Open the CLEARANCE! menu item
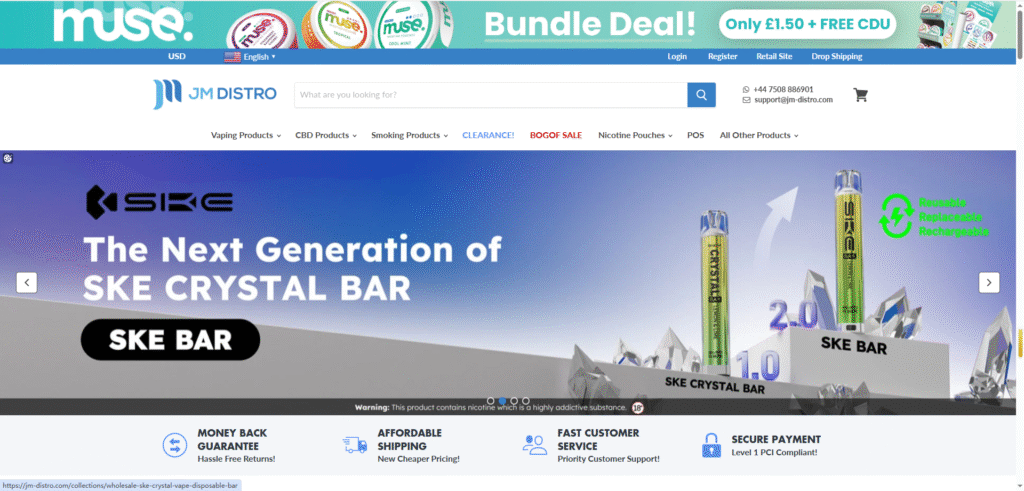The height and width of the screenshot is (491, 1024). 488,135
